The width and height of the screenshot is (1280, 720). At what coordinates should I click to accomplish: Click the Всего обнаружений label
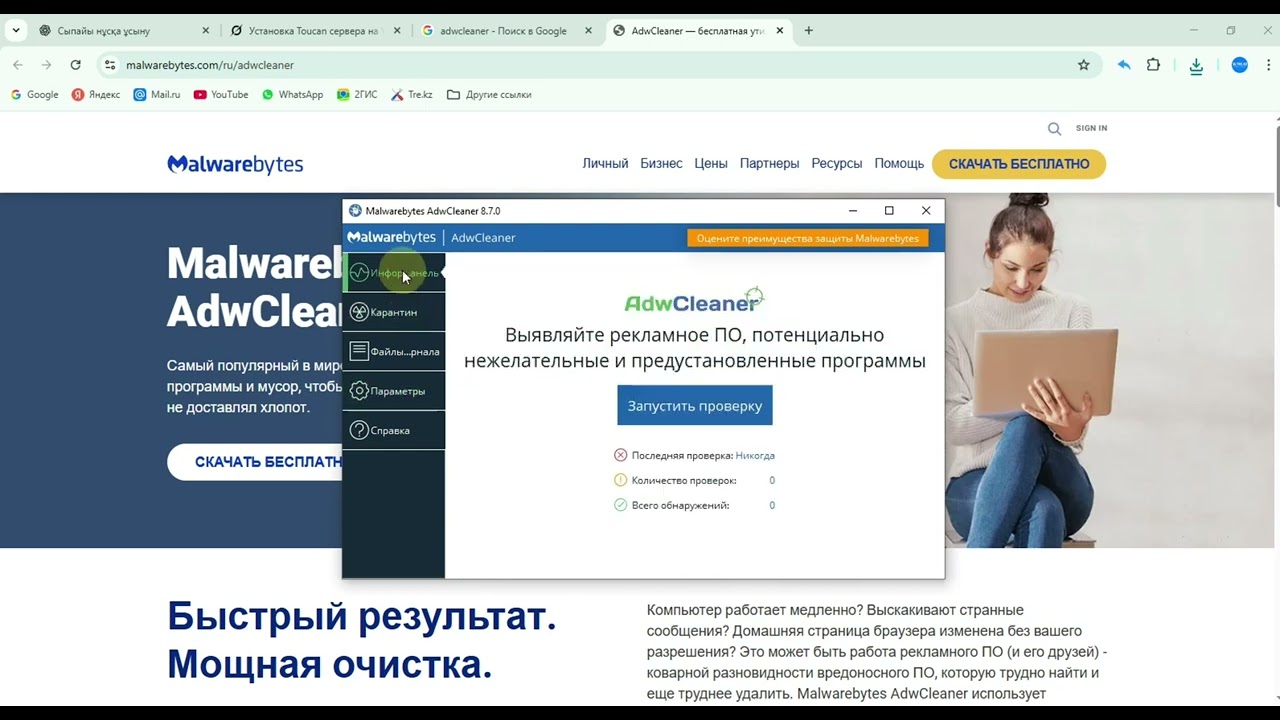(680, 506)
